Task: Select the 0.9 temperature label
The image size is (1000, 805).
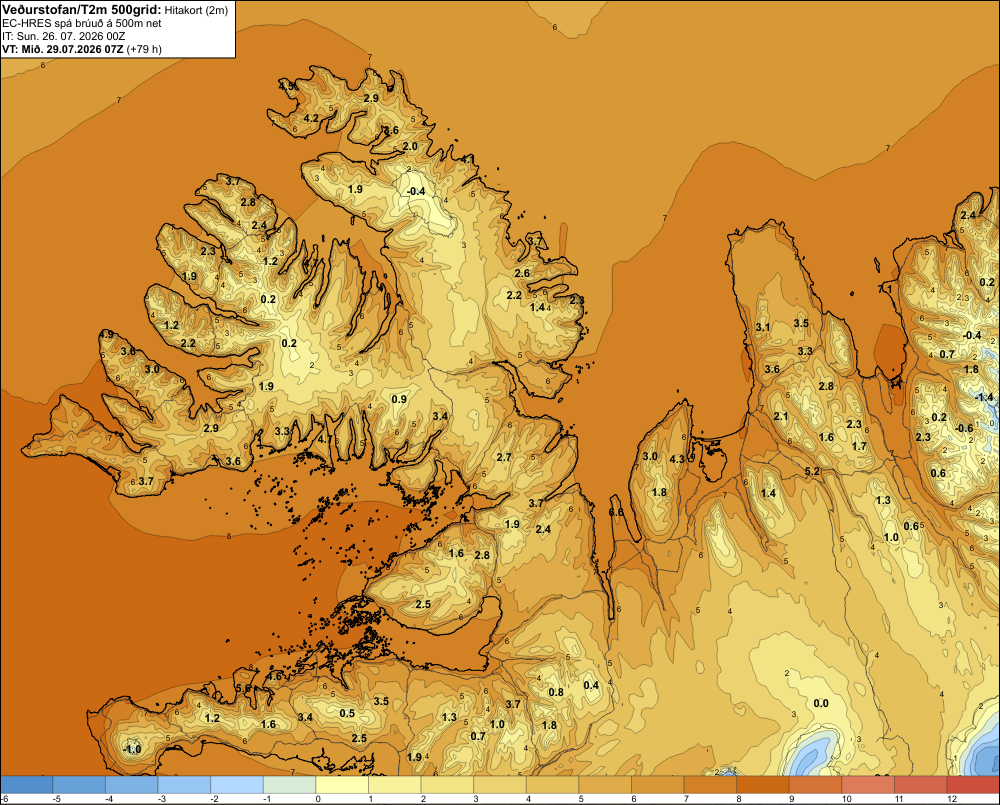Action: tap(399, 399)
